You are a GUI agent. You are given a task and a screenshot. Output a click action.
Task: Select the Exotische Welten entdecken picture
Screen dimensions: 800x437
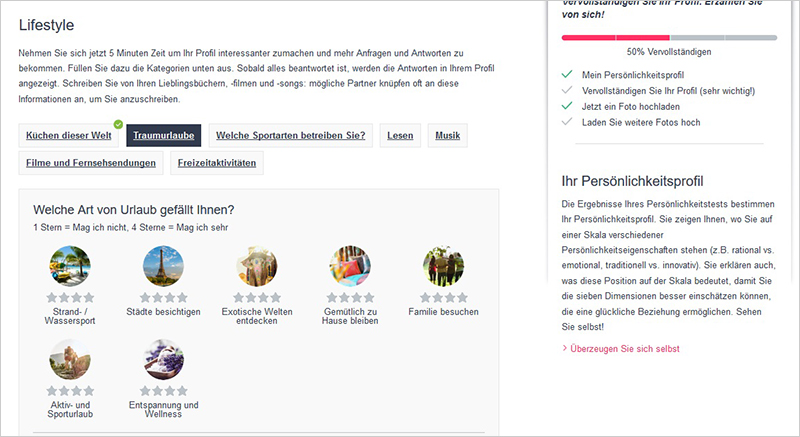[x=257, y=266]
